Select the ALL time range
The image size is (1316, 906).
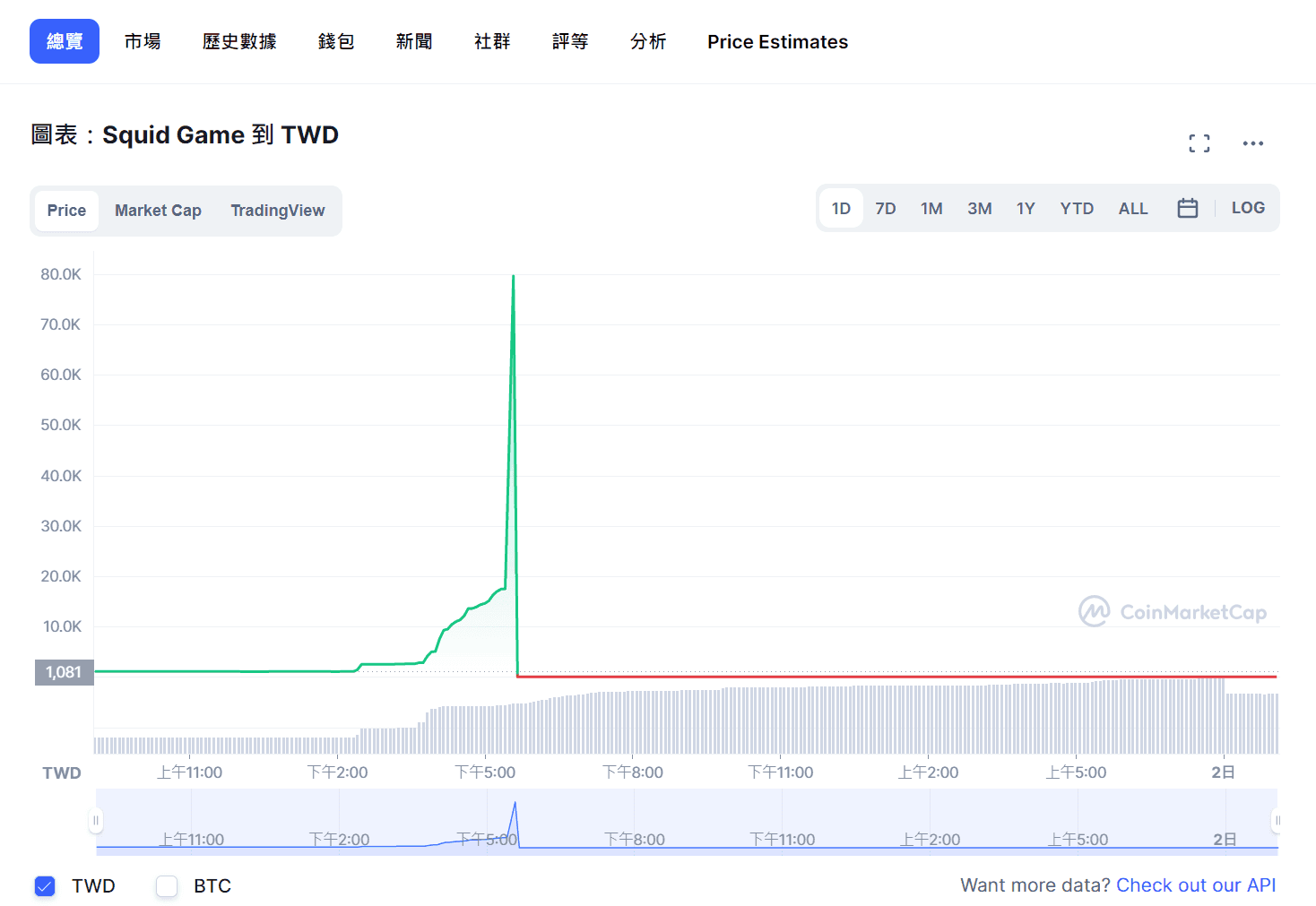[1133, 208]
